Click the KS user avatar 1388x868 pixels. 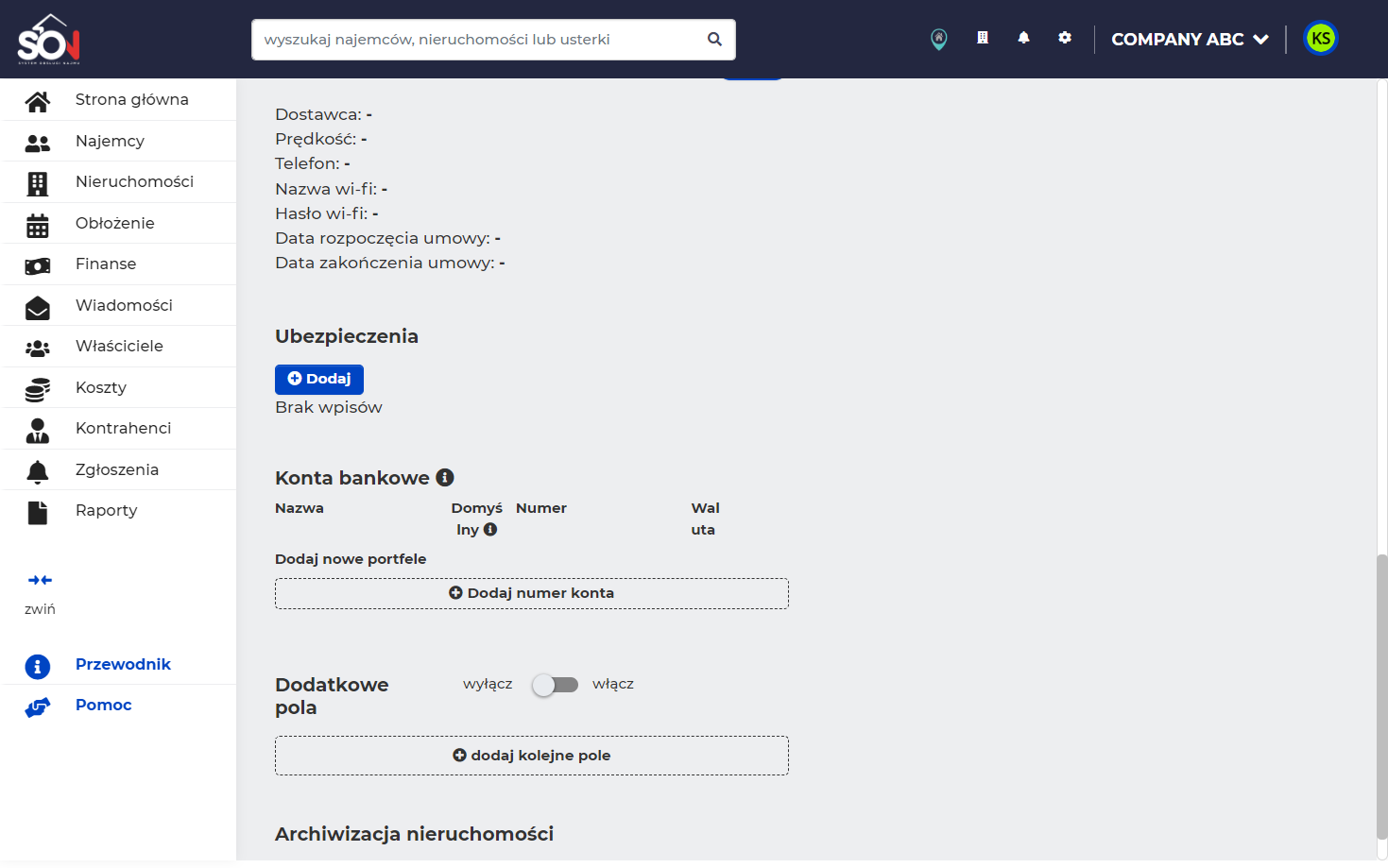click(1321, 39)
